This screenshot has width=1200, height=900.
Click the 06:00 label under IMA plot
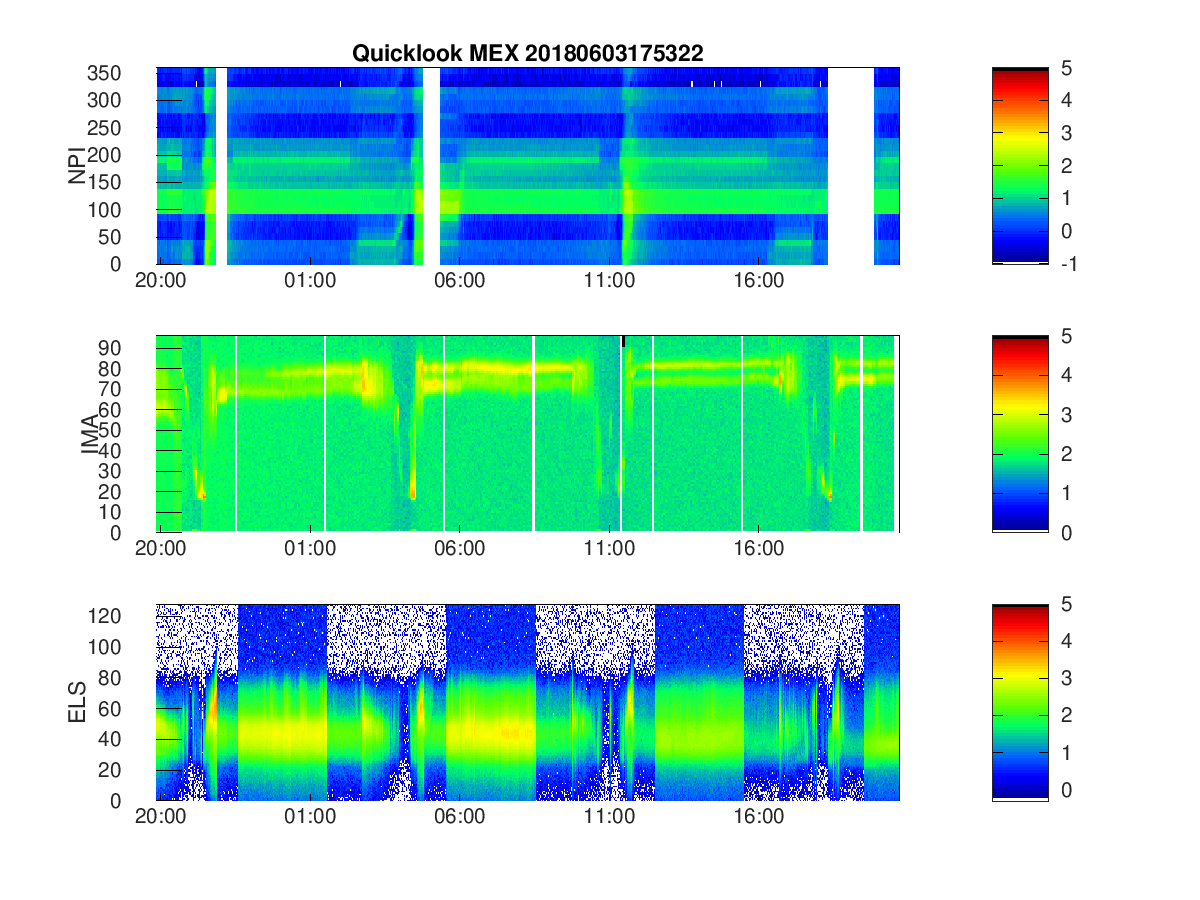460,549
